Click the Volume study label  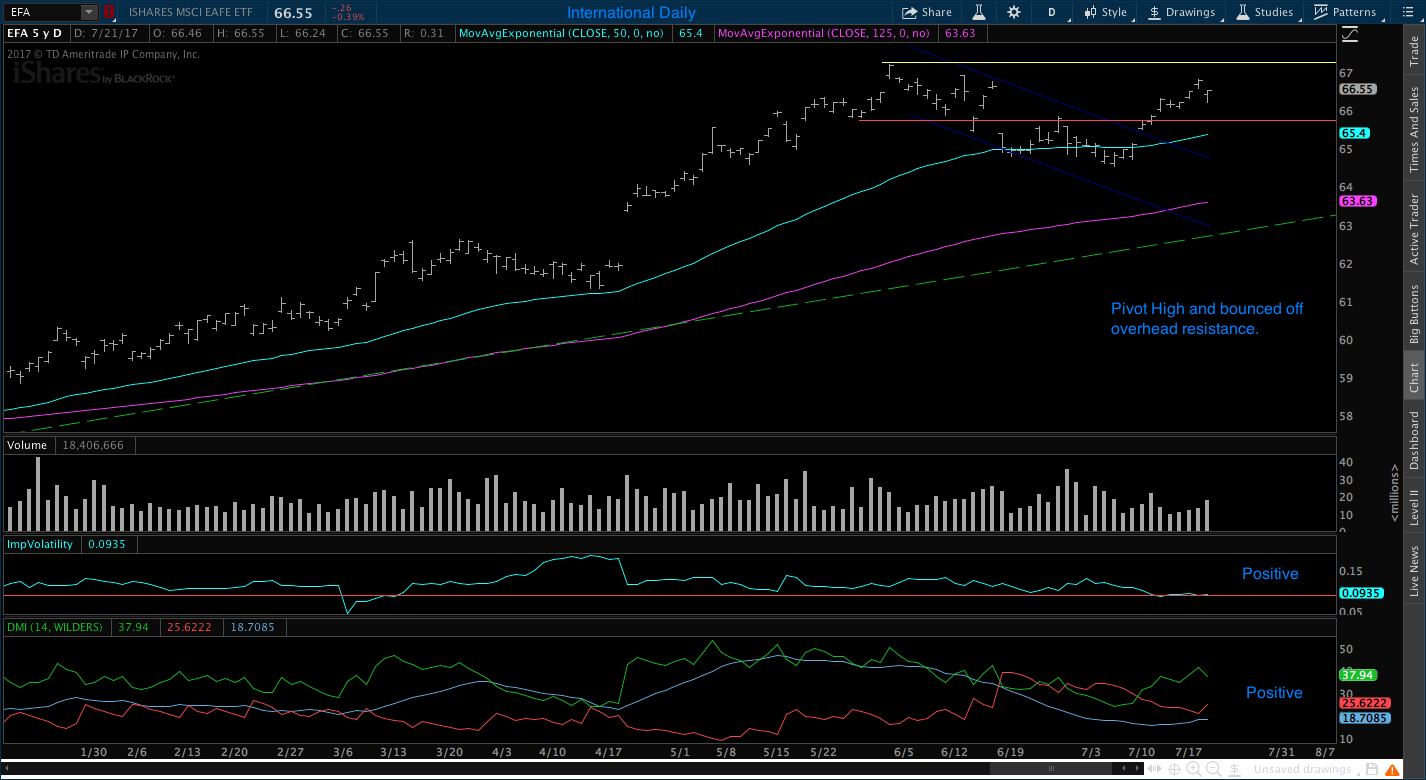click(27, 445)
